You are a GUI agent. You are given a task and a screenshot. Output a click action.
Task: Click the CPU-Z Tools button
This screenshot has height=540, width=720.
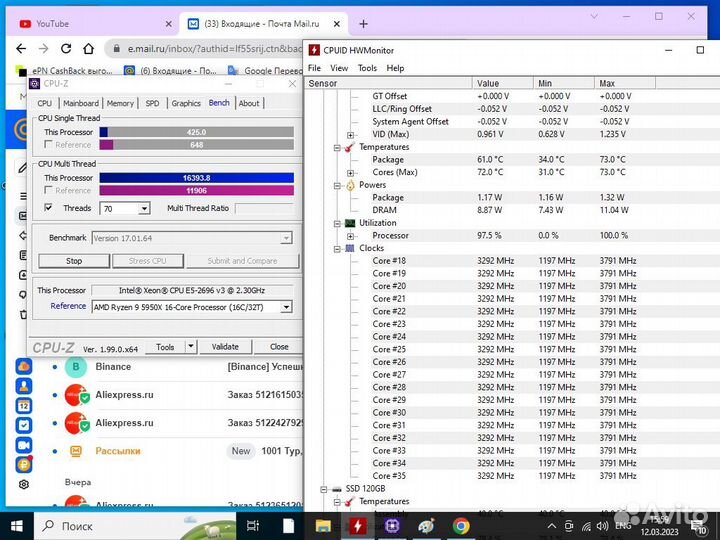[165, 347]
